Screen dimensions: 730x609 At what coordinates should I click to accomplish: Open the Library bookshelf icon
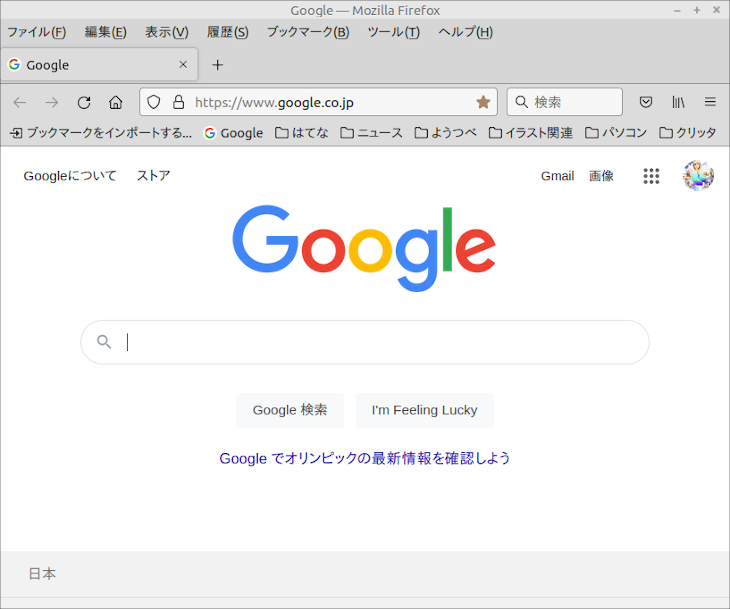pos(678,102)
